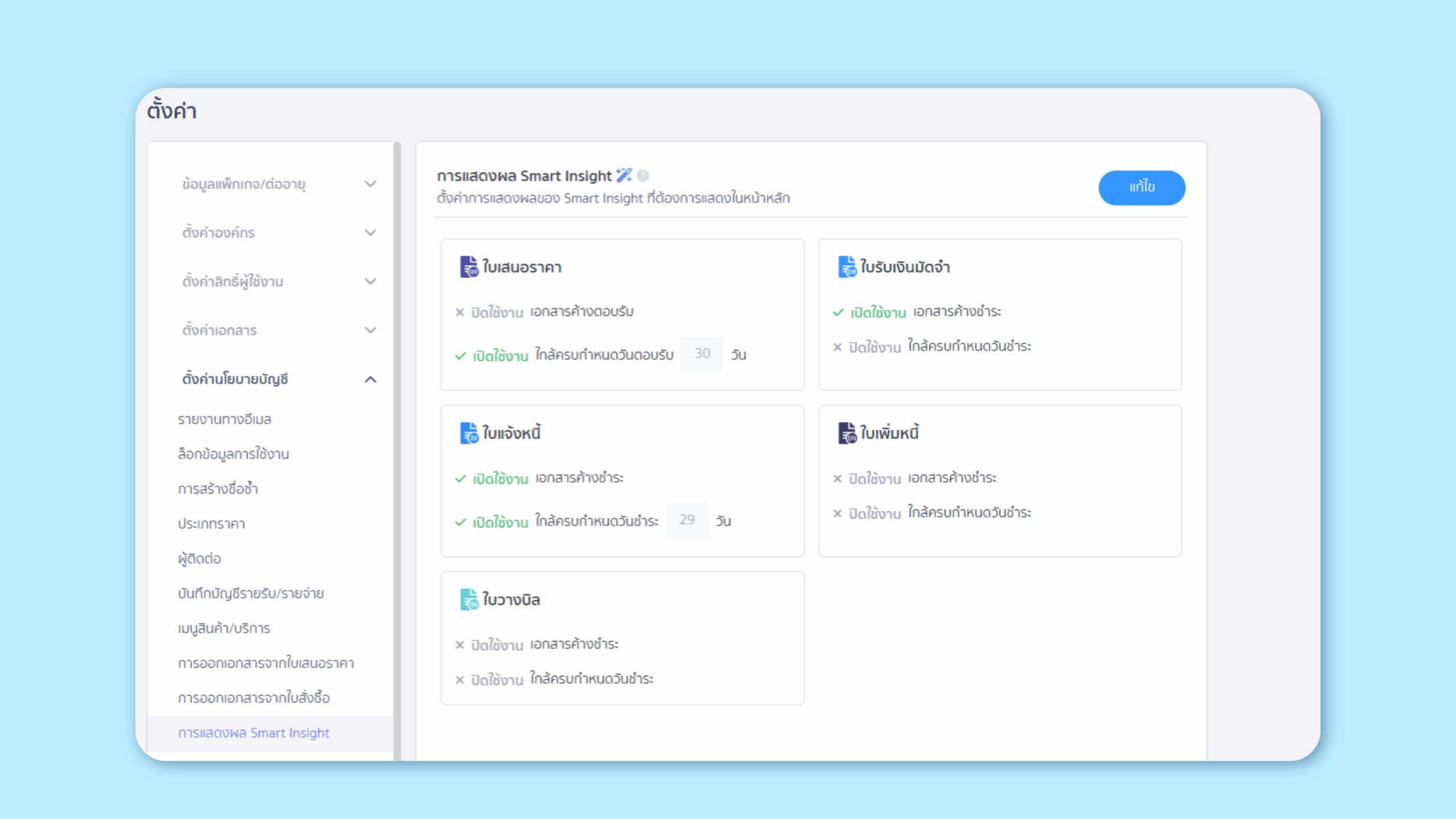Expand the ตั้งค่าองค์กร section chevron
Screen dimensions: 1456x819
pyautogui.click(x=370, y=233)
